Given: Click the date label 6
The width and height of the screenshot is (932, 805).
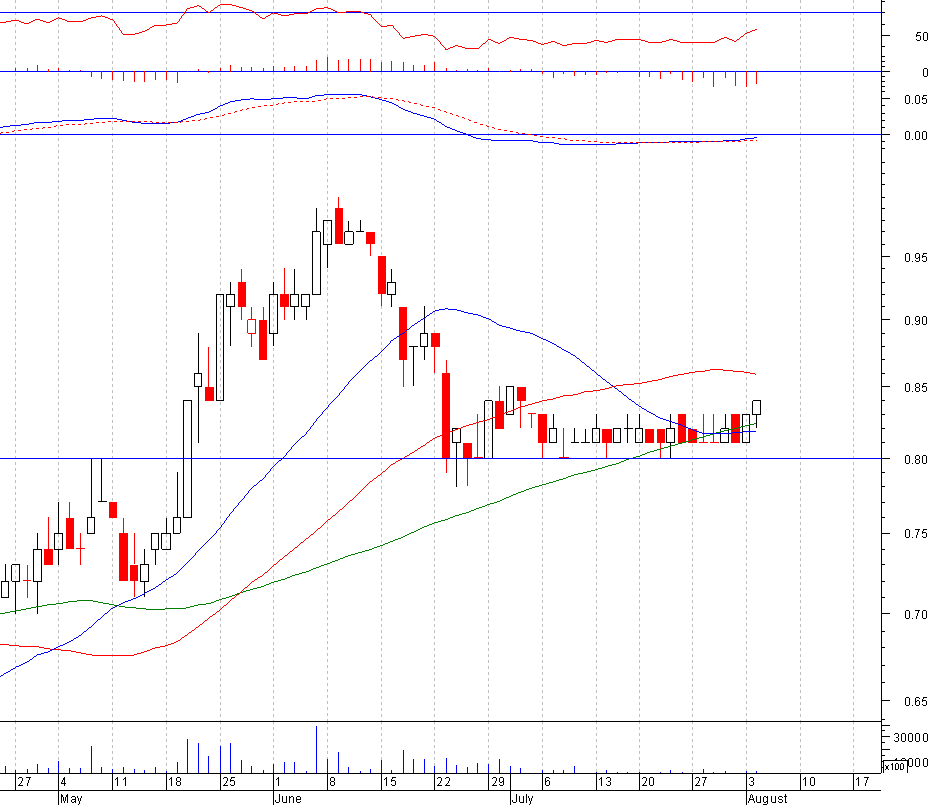Looking at the screenshot, I should pos(547,781).
